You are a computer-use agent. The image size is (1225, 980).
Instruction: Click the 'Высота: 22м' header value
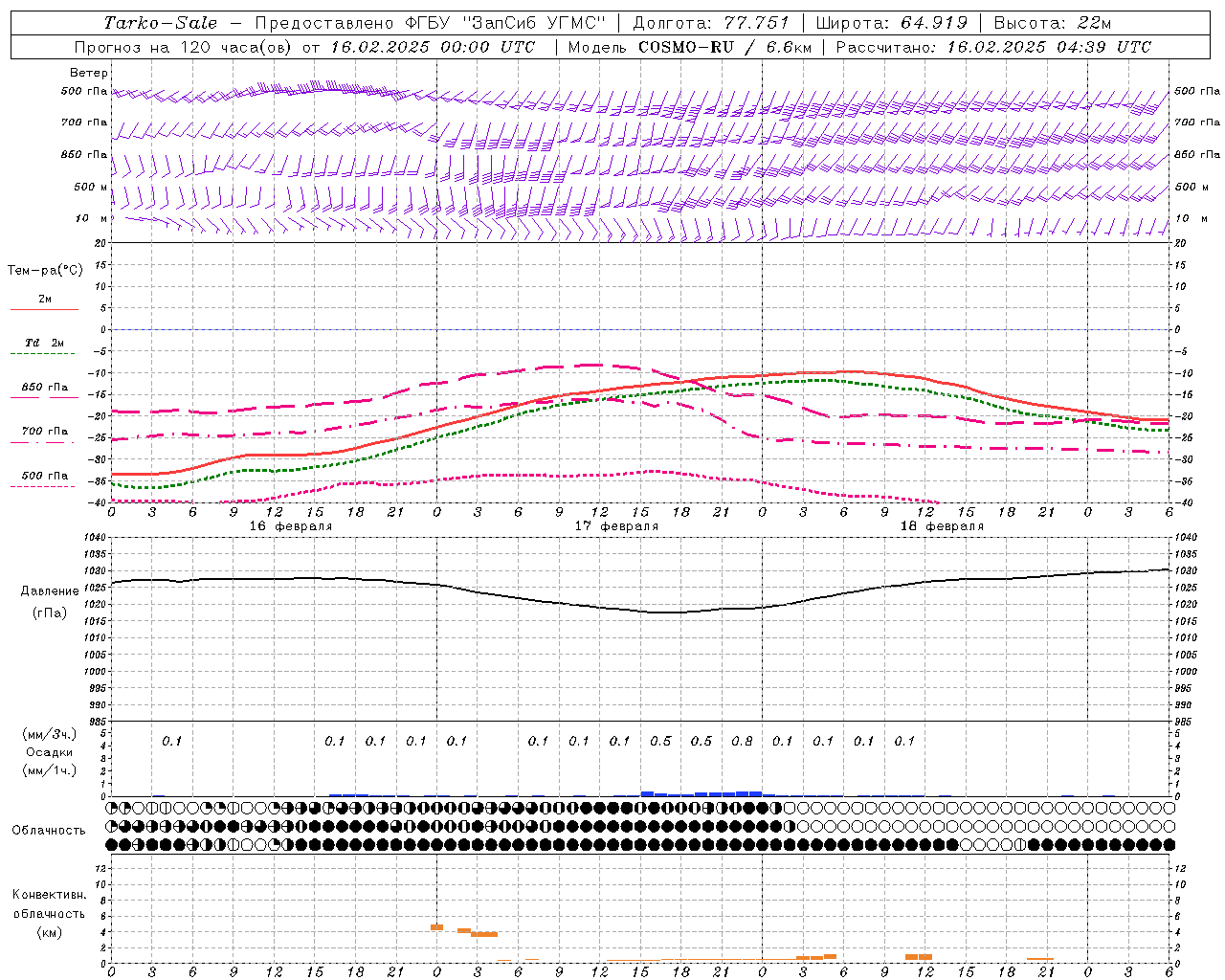(x=1053, y=23)
